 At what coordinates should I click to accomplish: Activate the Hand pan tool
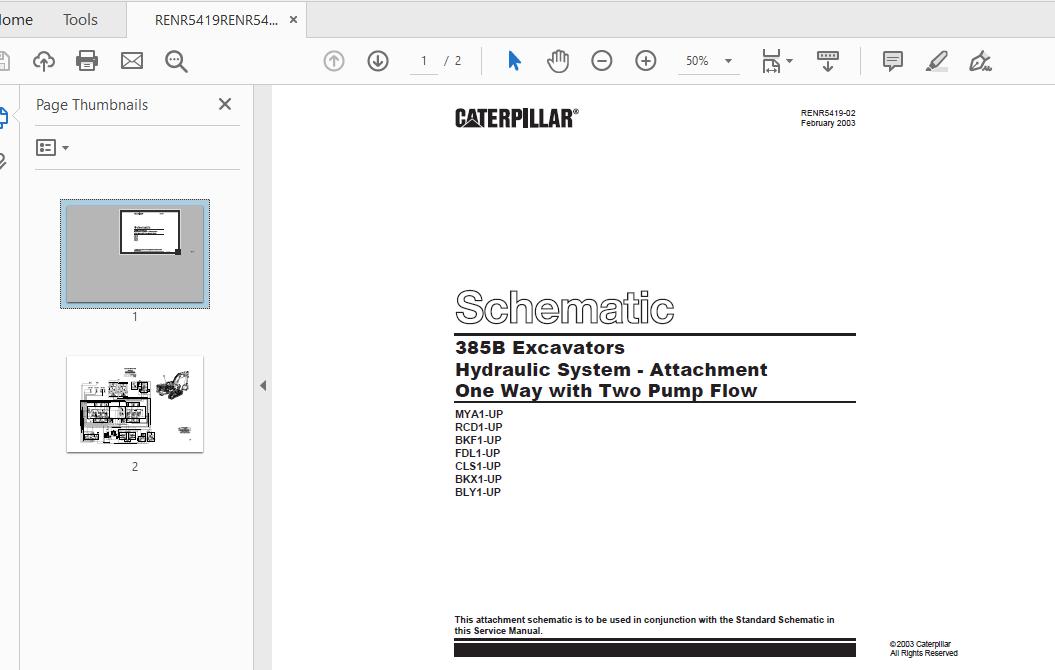[558, 61]
